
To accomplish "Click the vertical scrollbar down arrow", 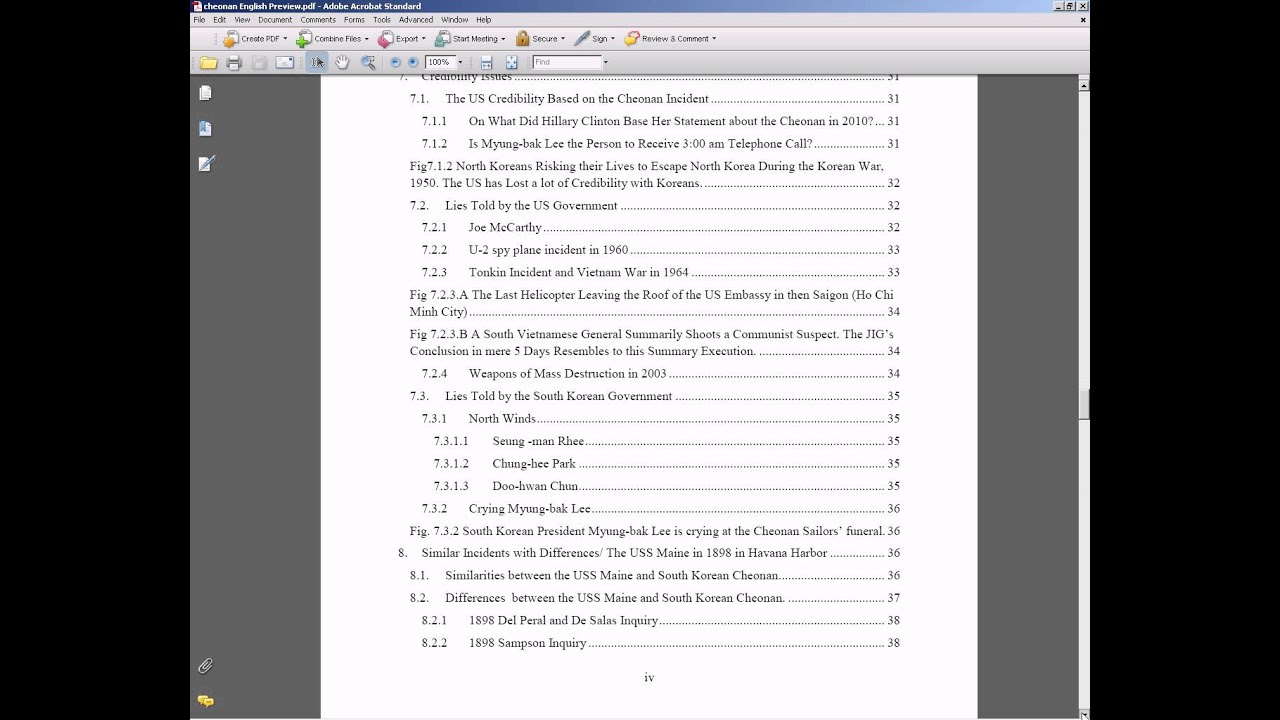I will (x=1084, y=714).
